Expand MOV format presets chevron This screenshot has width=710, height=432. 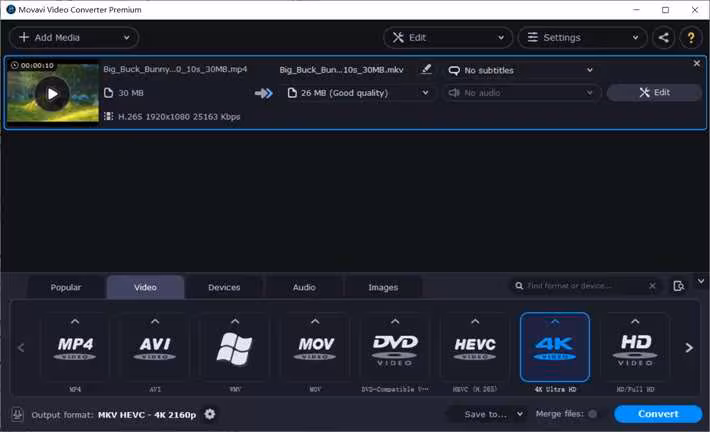click(x=315, y=322)
